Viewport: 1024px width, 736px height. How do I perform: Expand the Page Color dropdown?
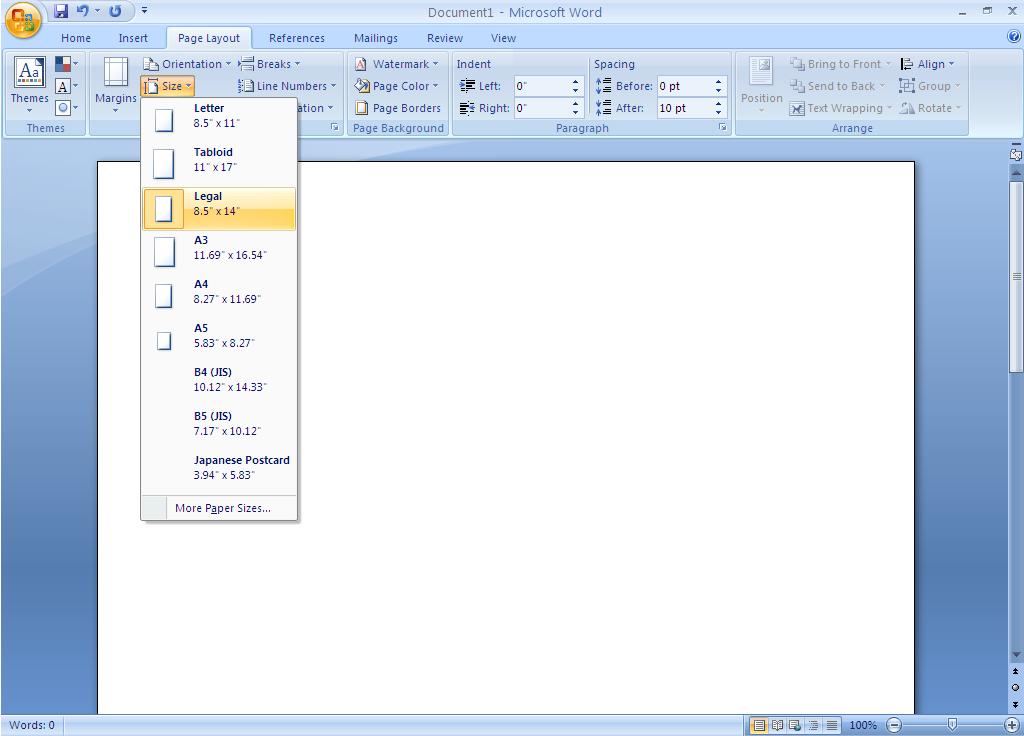click(x=397, y=86)
